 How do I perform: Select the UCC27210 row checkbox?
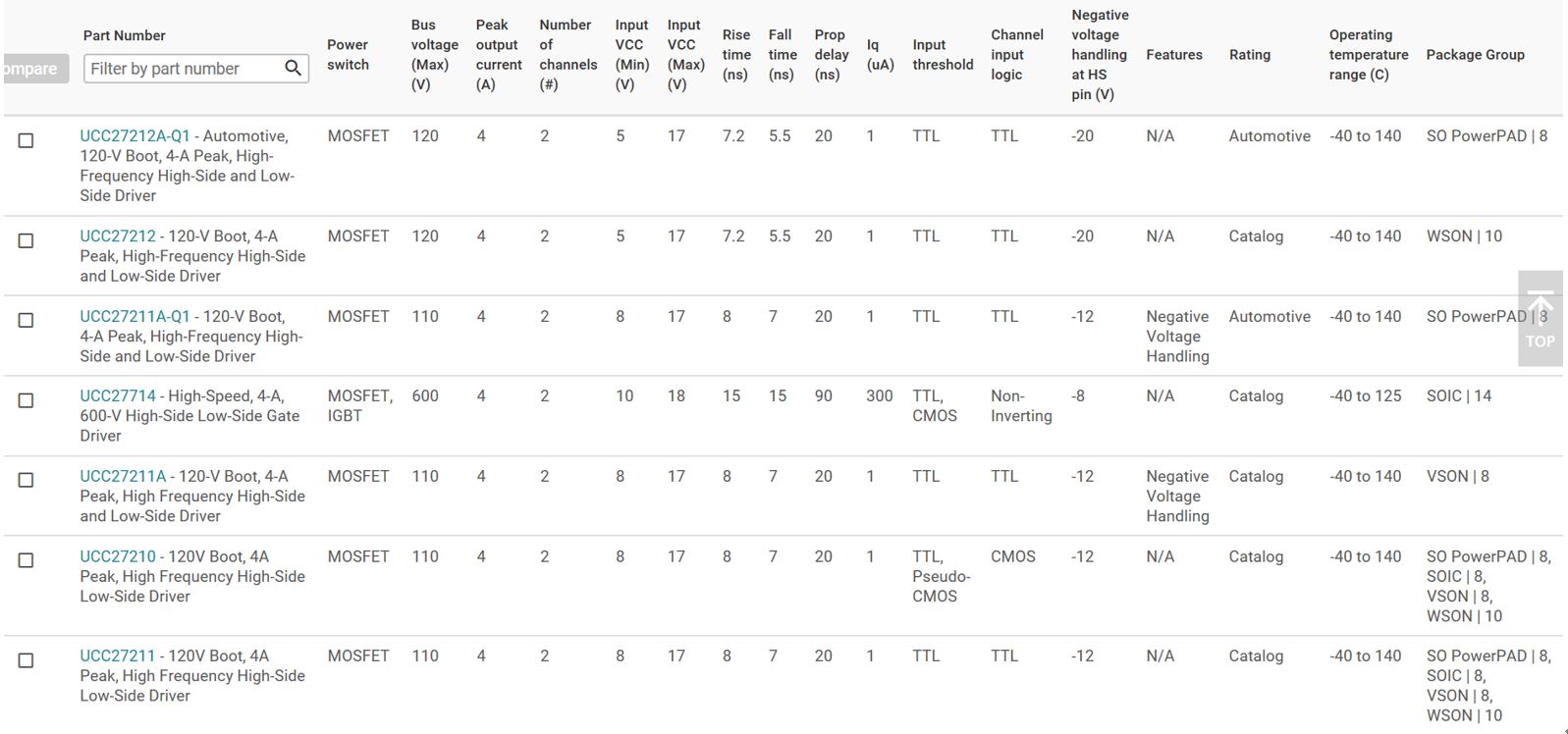(27, 561)
